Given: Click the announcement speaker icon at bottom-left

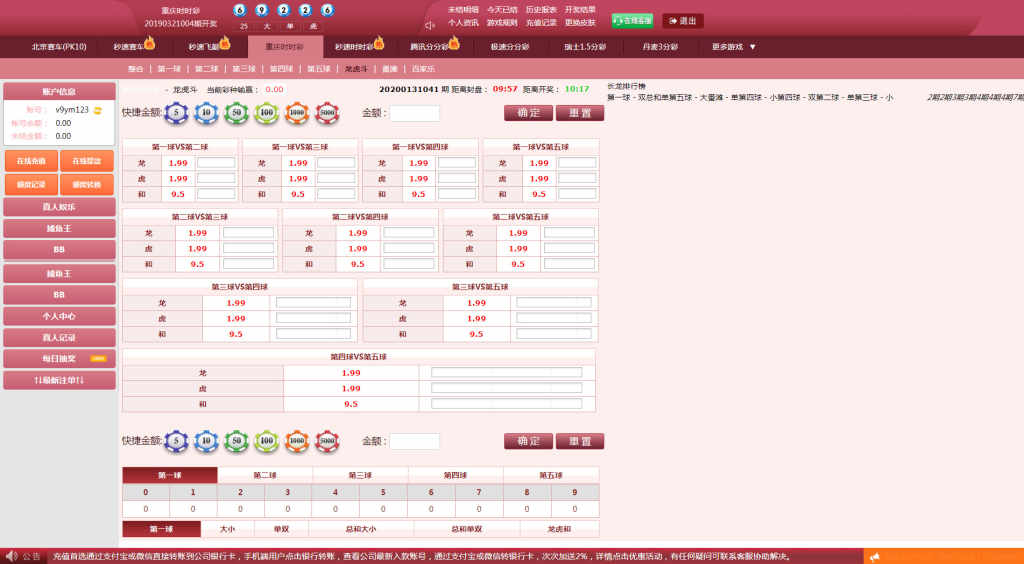Looking at the screenshot, I should [11, 556].
